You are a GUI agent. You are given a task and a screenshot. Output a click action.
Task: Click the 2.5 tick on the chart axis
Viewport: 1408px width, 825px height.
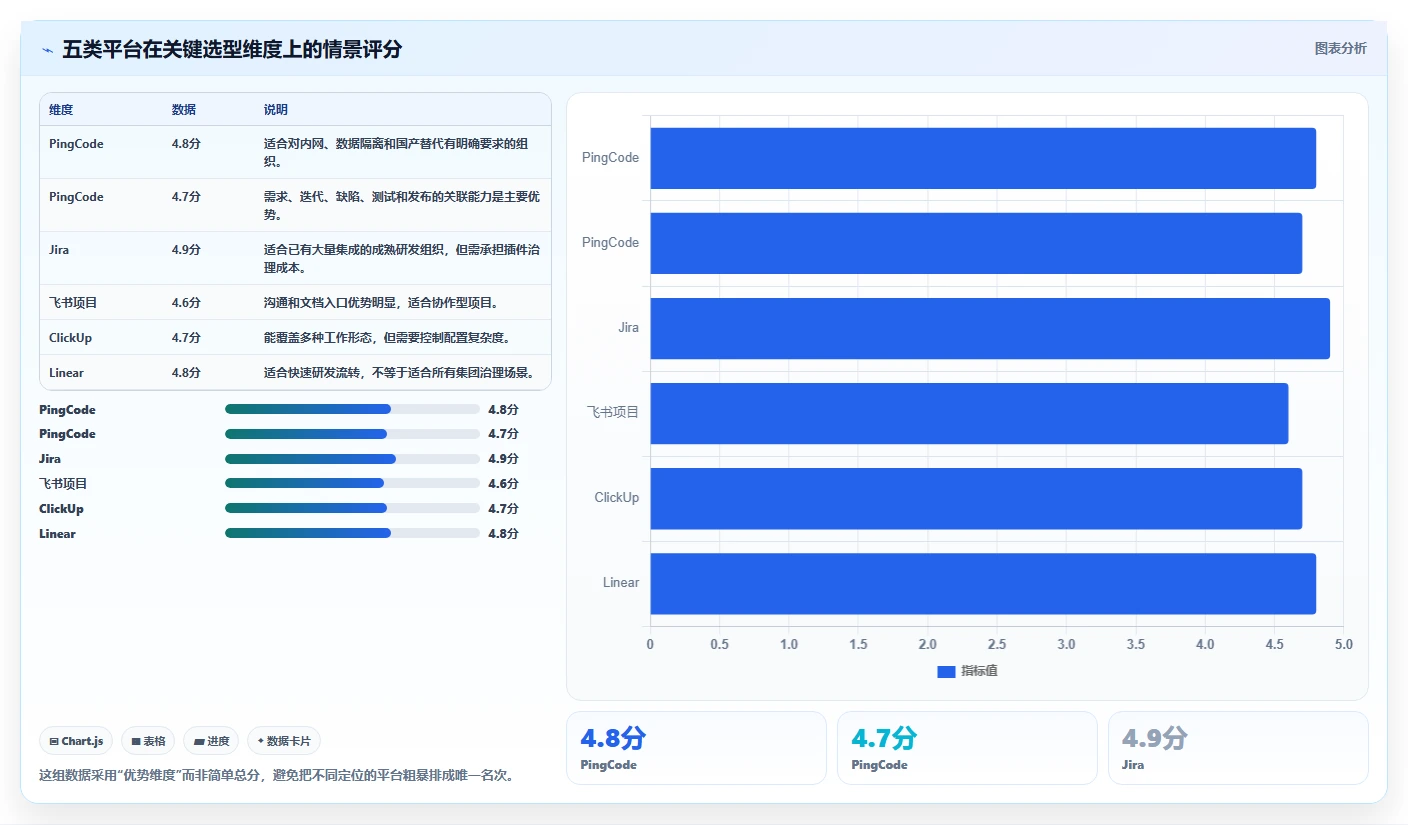[997, 645]
